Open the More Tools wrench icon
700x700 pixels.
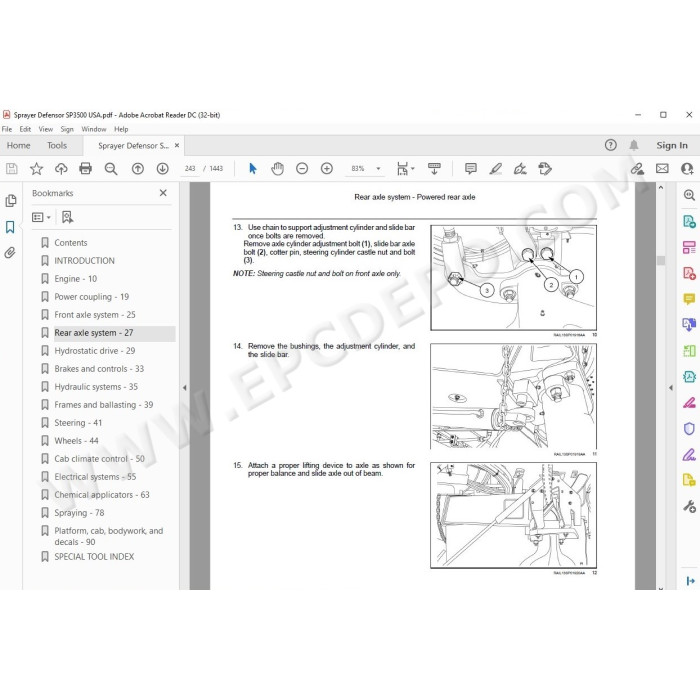click(689, 506)
